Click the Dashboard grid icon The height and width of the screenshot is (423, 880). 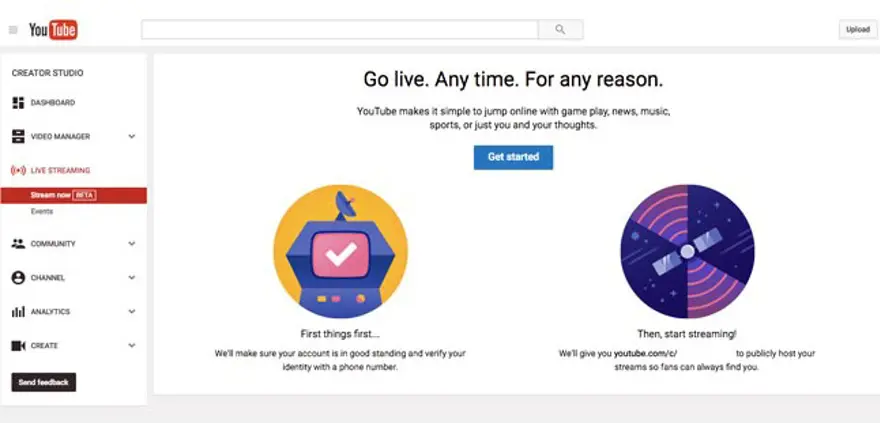tap(18, 103)
